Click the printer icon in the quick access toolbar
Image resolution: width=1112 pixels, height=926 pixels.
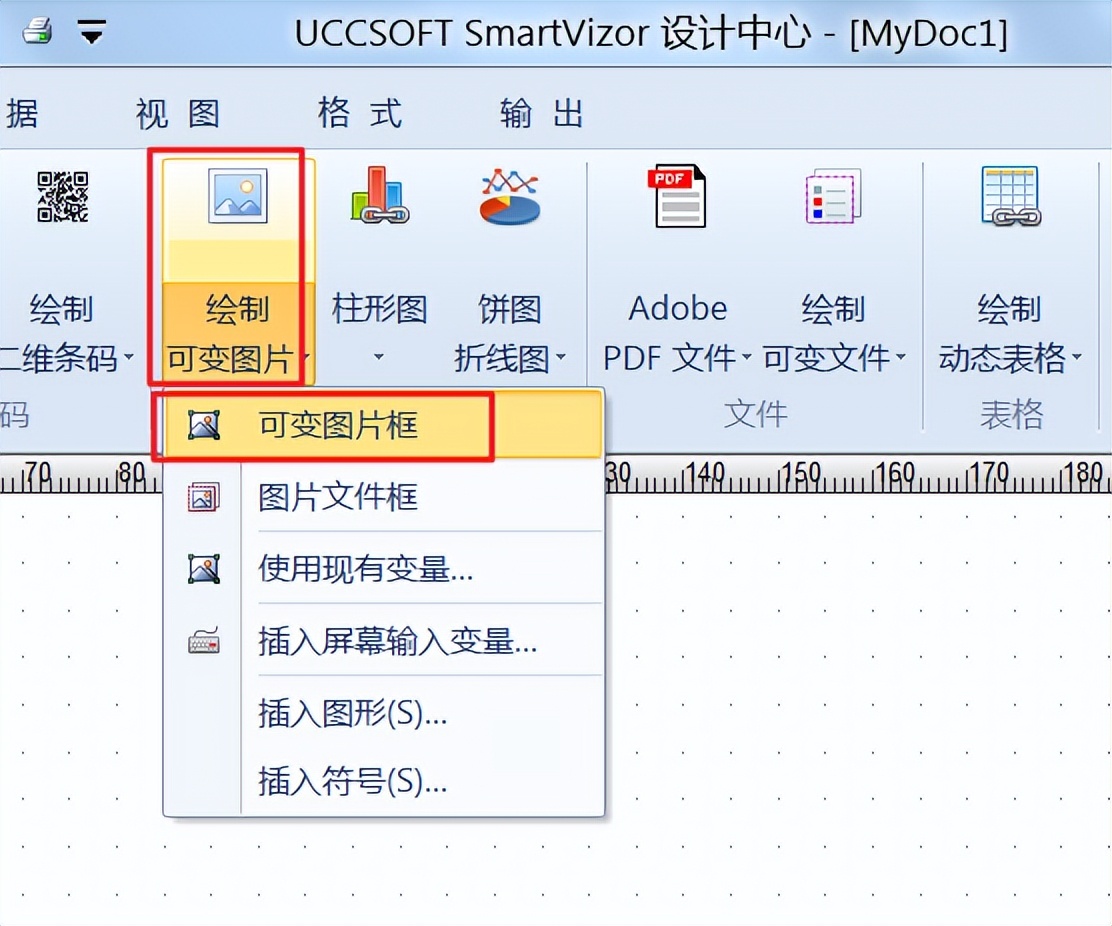37,31
